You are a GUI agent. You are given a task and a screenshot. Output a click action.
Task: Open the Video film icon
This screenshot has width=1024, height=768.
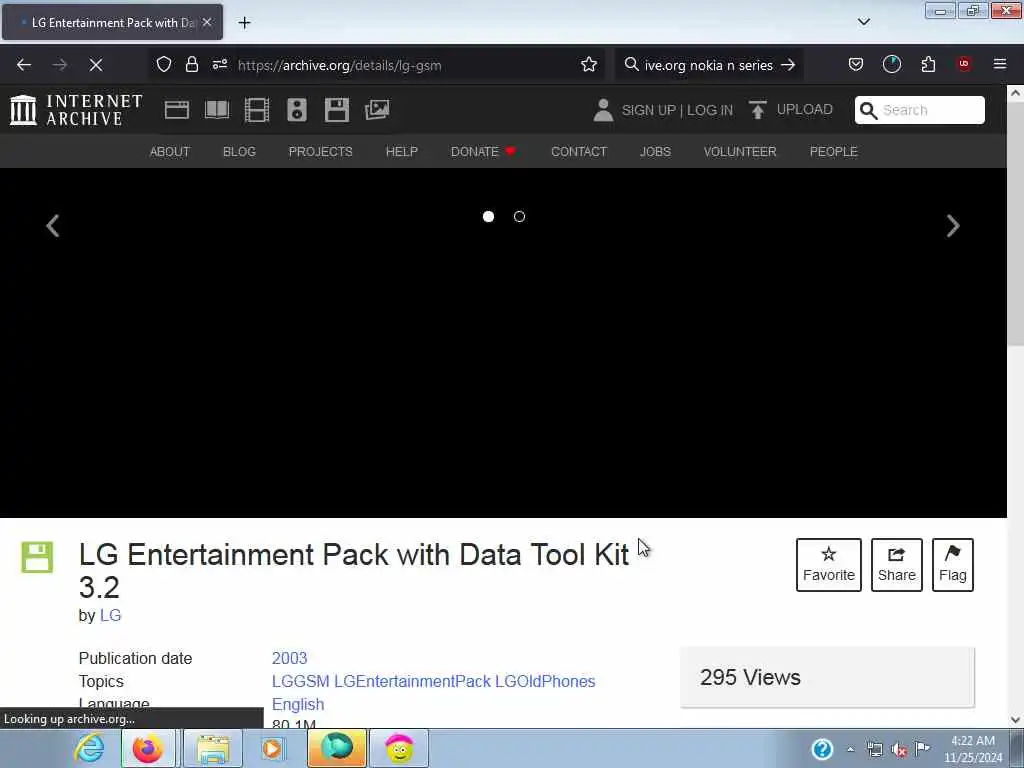coord(257,110)
